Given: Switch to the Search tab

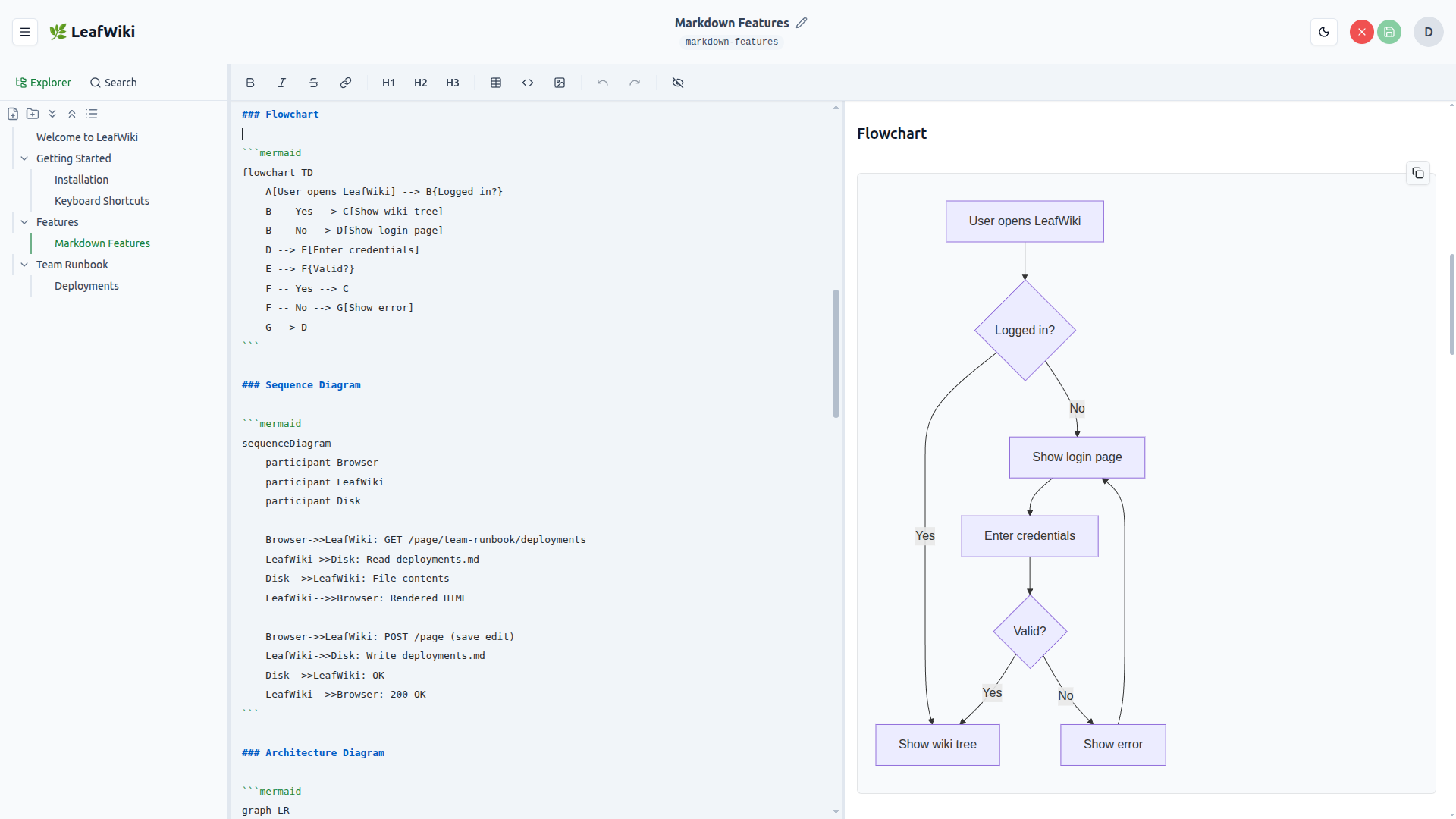Looking at the screenshot, I should pos(114,83).
